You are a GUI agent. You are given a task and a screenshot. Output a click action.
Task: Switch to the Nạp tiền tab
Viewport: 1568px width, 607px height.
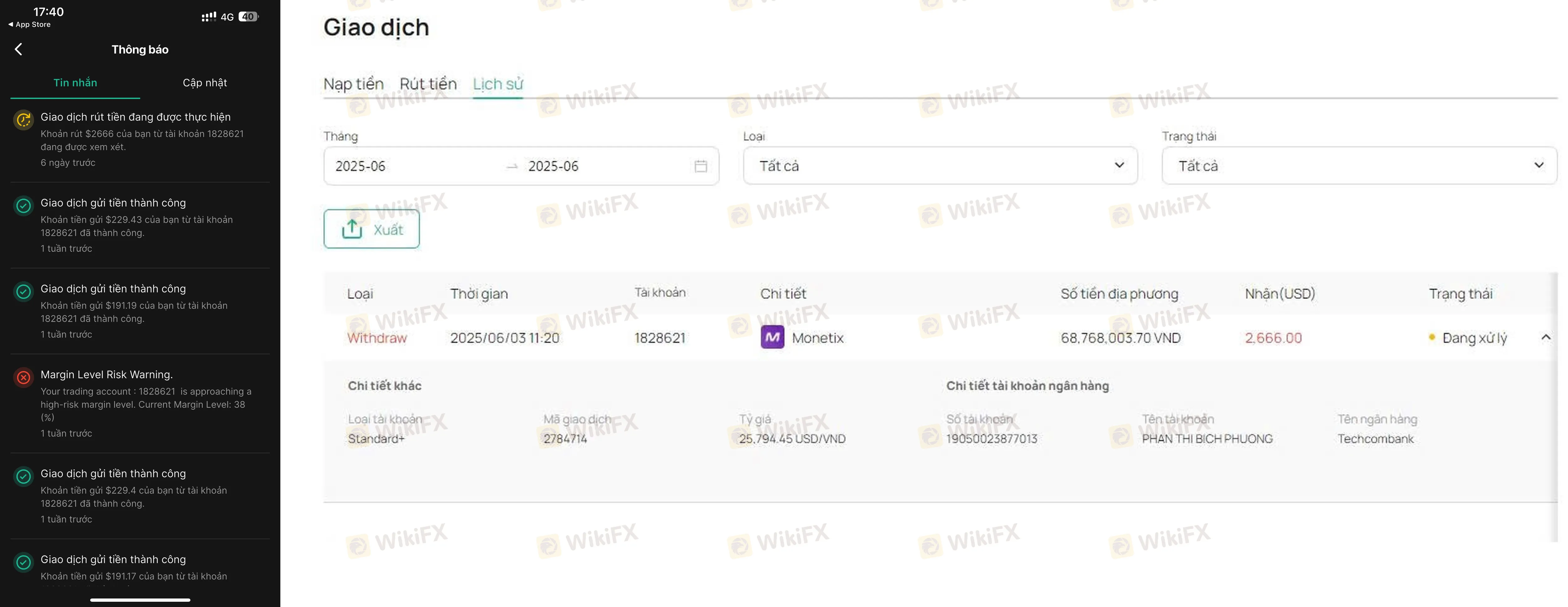(x=353, y=84)
